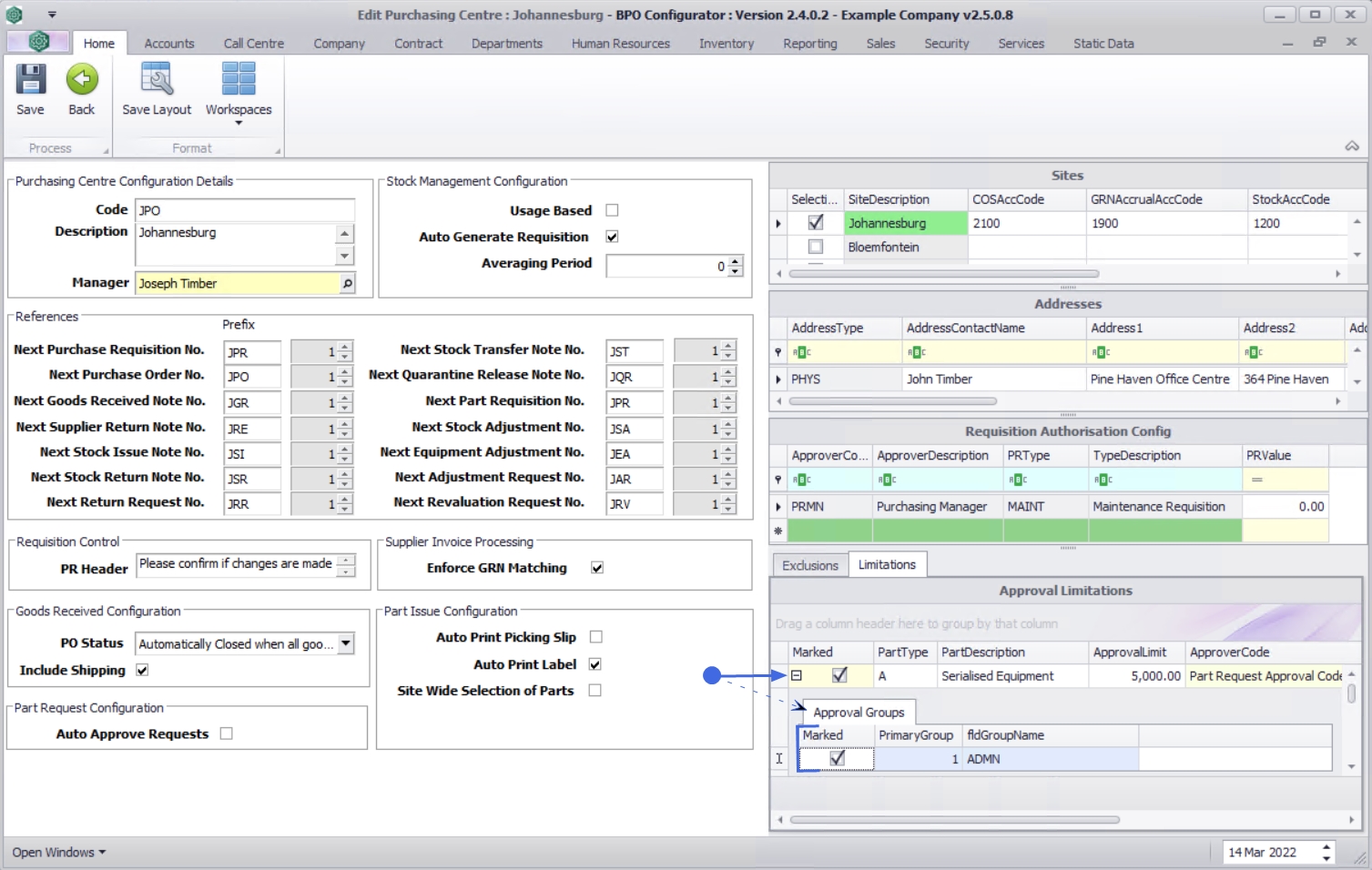Collapse the ribbon using the chevron icon
Screen dimensions: 1372x870
point(1352,147)
